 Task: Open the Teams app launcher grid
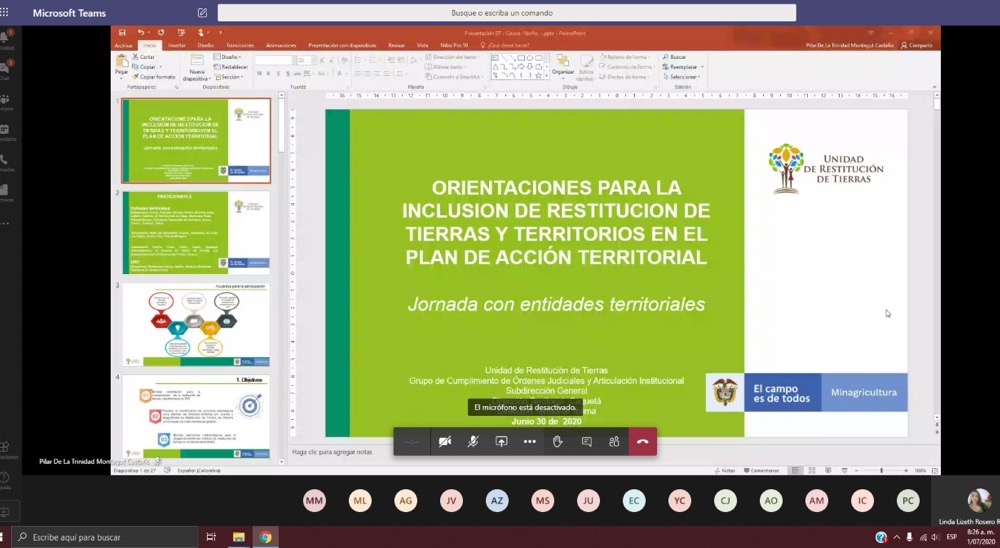[4, 12]
